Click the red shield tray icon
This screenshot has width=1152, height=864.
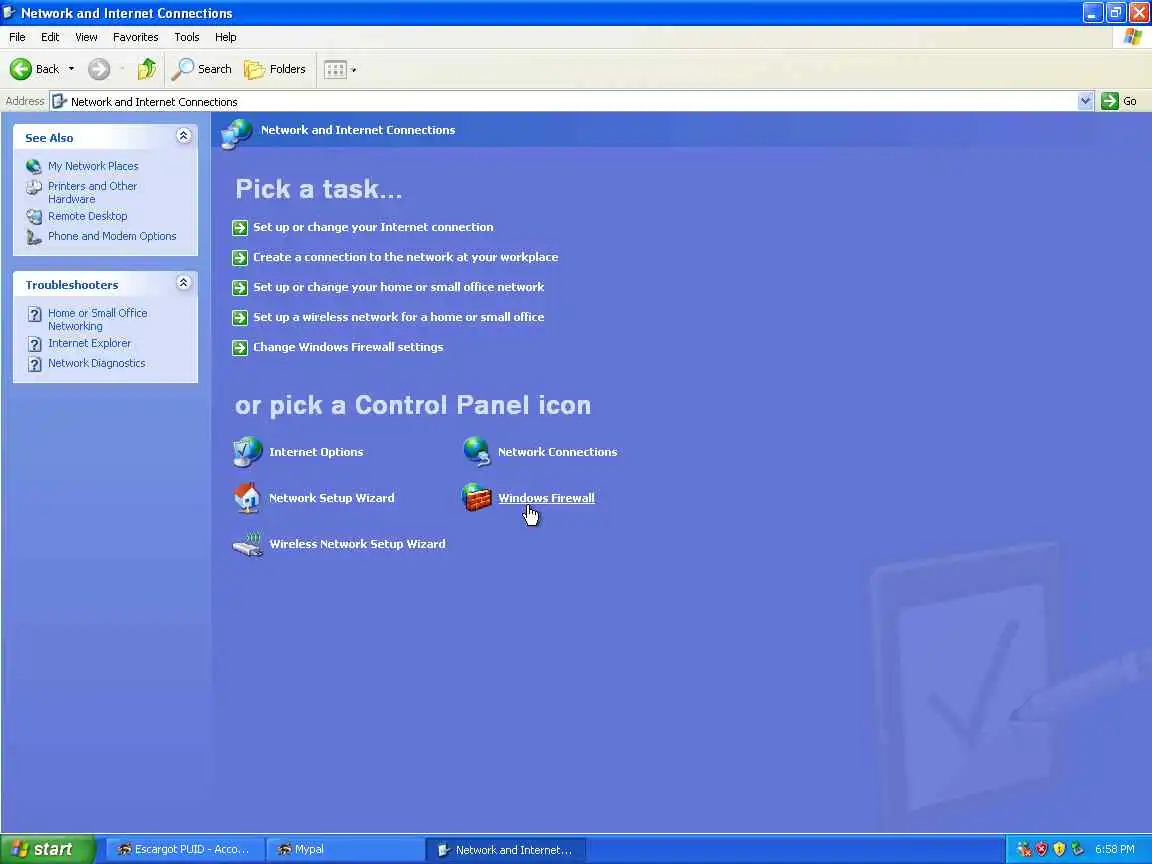1041,849
